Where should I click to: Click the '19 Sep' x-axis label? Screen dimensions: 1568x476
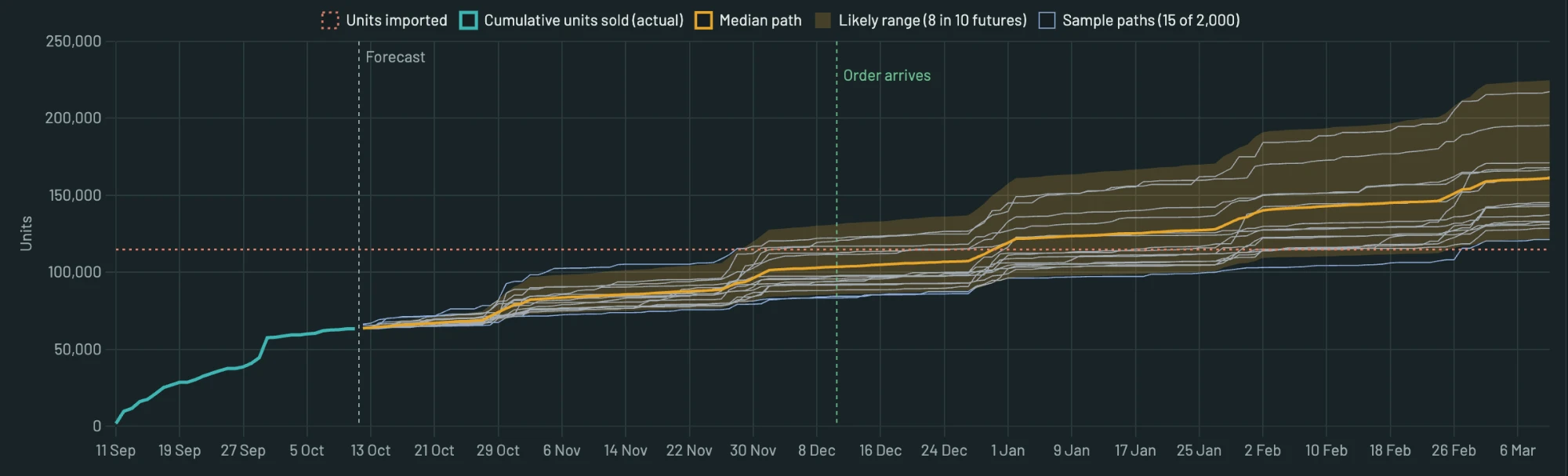coord(180,451)
